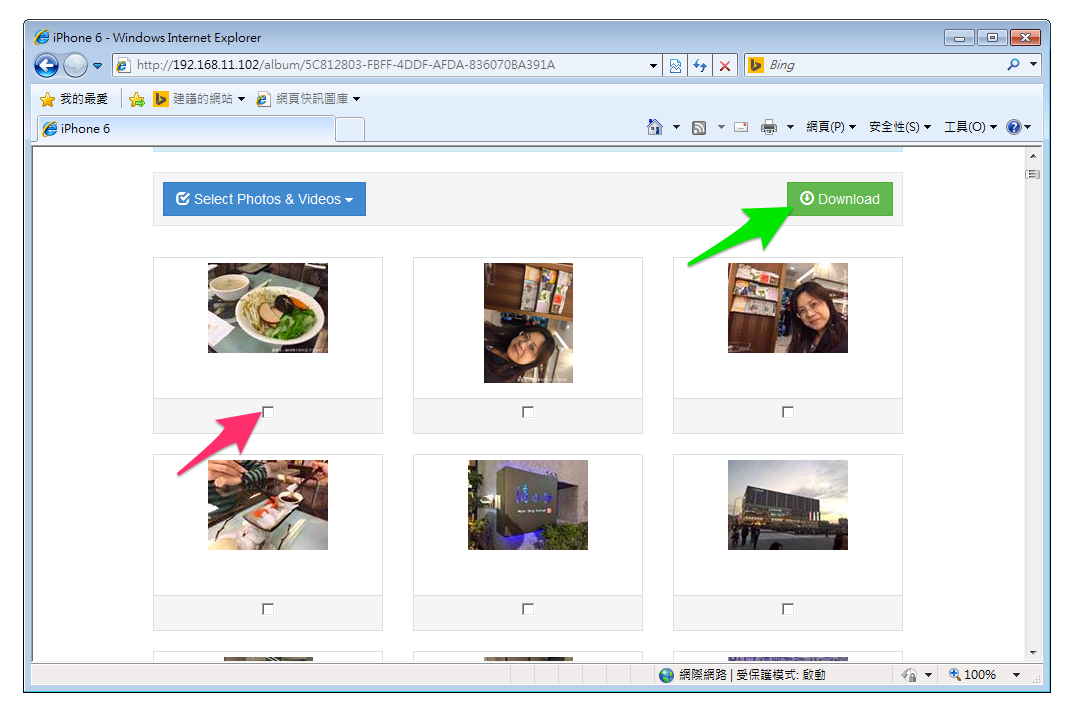The image size is (1076, 715).
Task: Click the green Download button
Action: [840, 199]
